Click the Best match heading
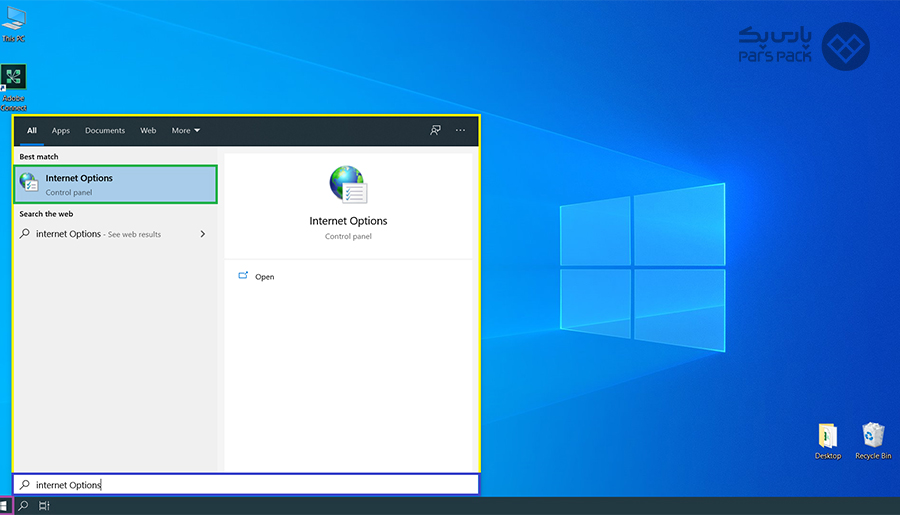This screenshot has height=515, width=900. tap(38, 156)
